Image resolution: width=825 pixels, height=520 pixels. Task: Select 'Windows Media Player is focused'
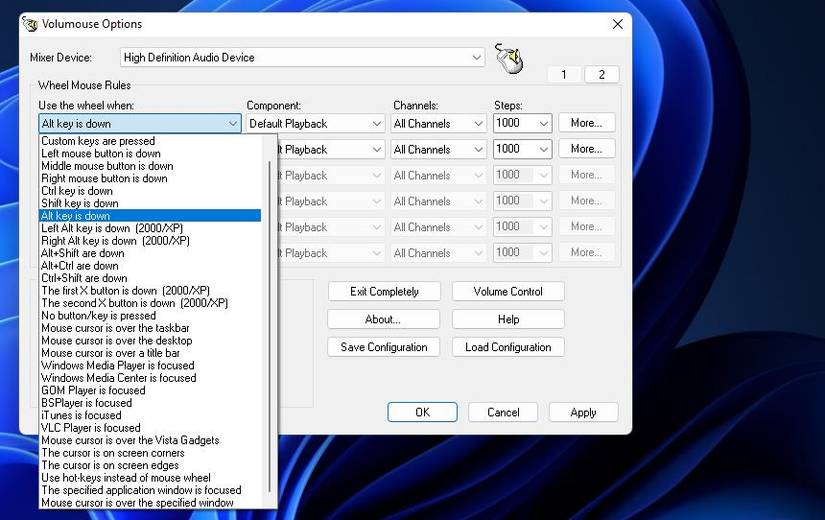tap(150, 365)
